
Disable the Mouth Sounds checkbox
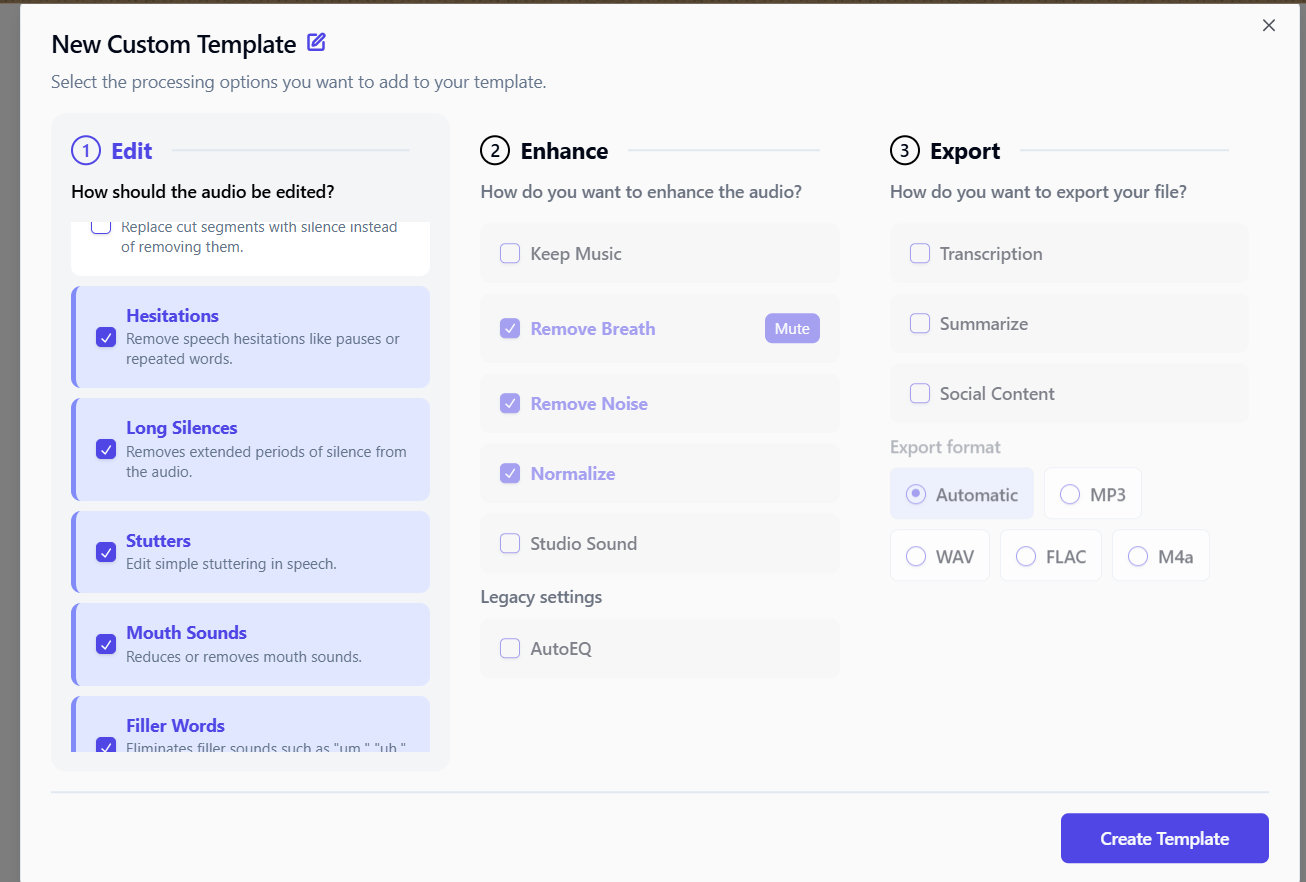106,644
